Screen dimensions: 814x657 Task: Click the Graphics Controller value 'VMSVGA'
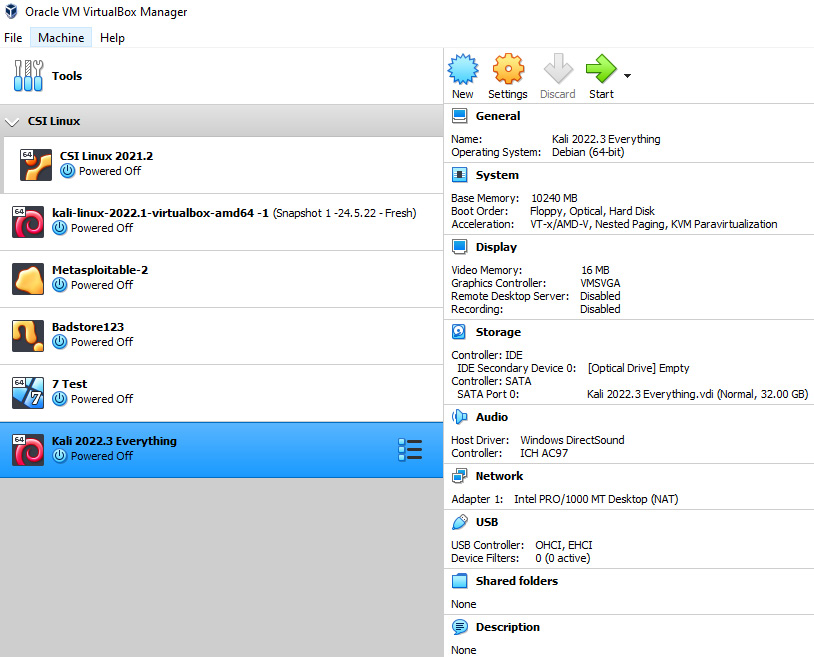click(x=600, y=283)
